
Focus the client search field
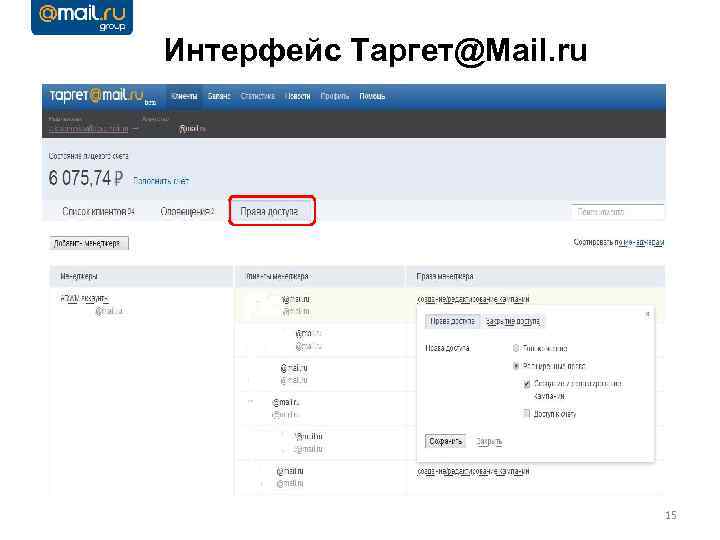point(617,212)
